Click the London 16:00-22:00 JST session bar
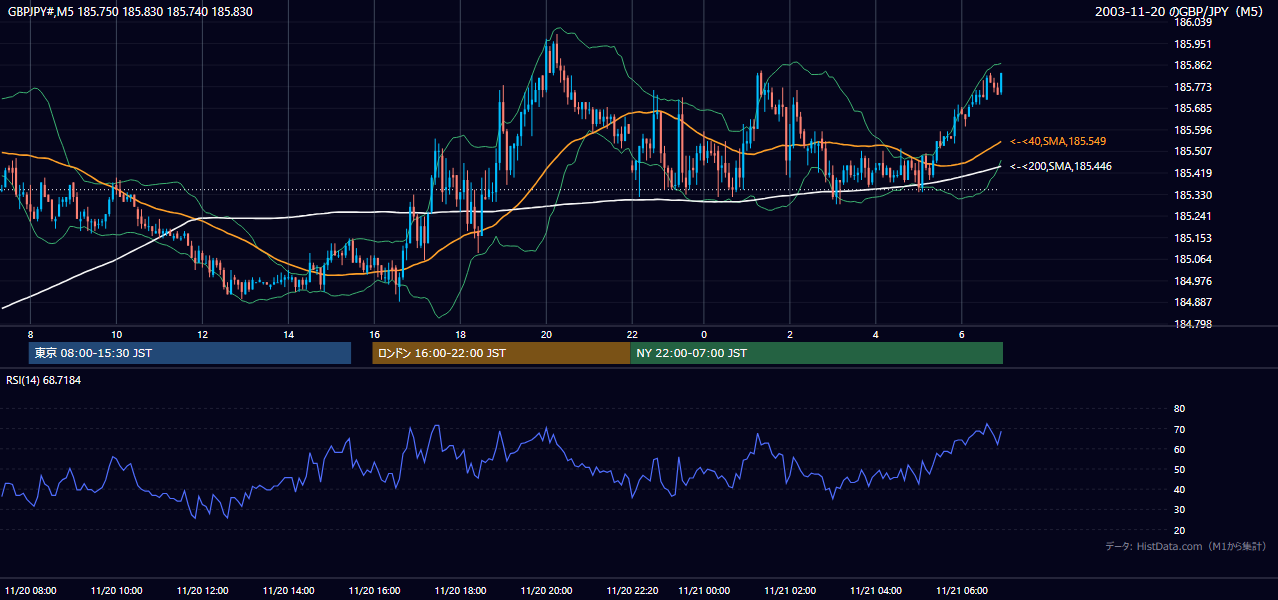The width and height of the screenshot is (1278, 600). [x=501, y=353]
